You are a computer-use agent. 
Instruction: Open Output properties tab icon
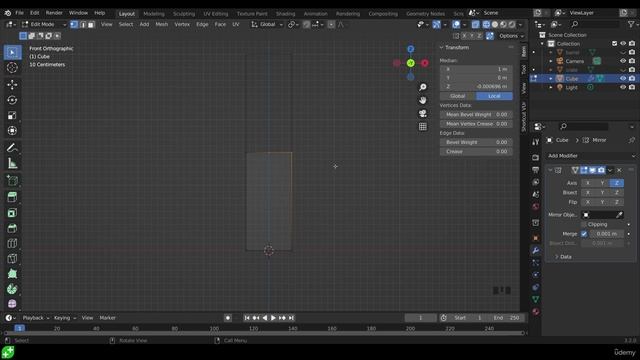click(536, 170)
